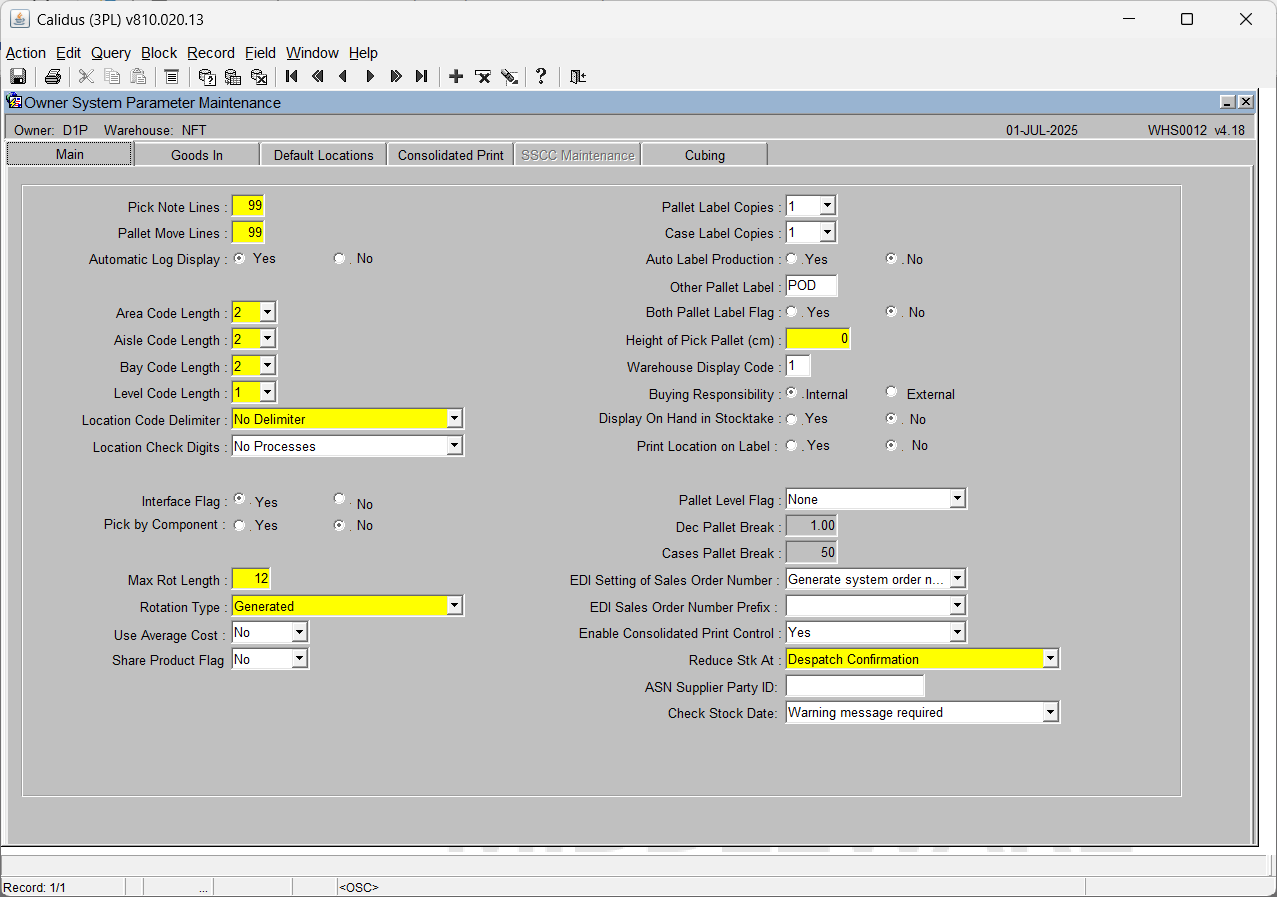1277x897 pixels.
Task: Close the Owner System Parameter Maintenance form
Action: point(1245,102)
